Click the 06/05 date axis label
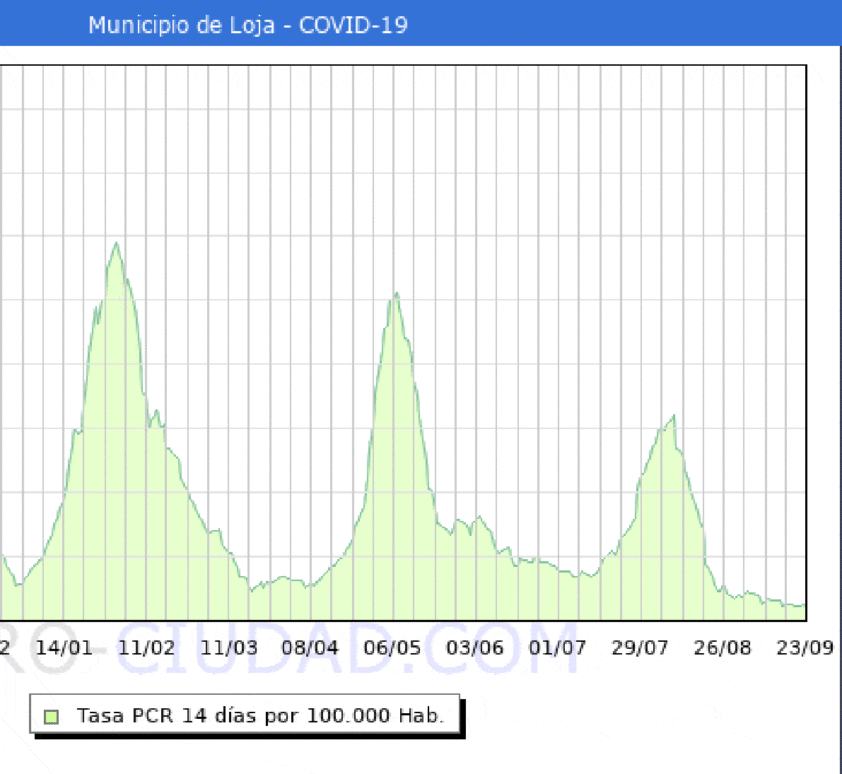842x774 pixels. point(393,647)
